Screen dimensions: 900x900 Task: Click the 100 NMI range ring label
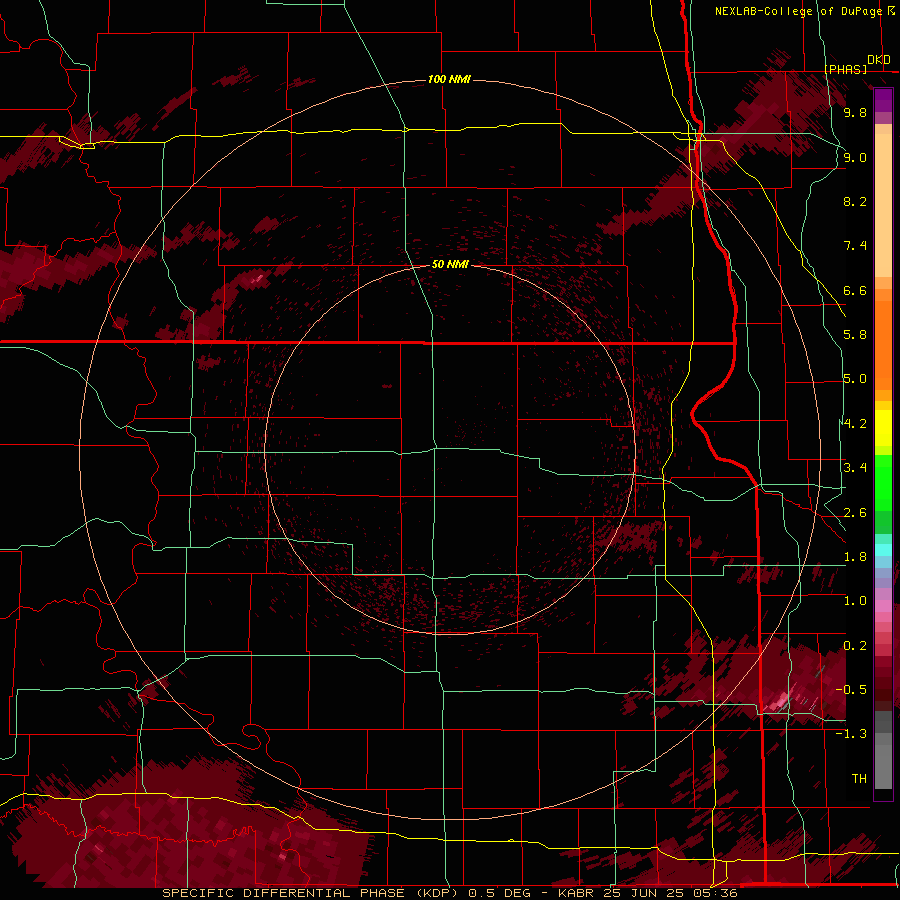[449, 79]
